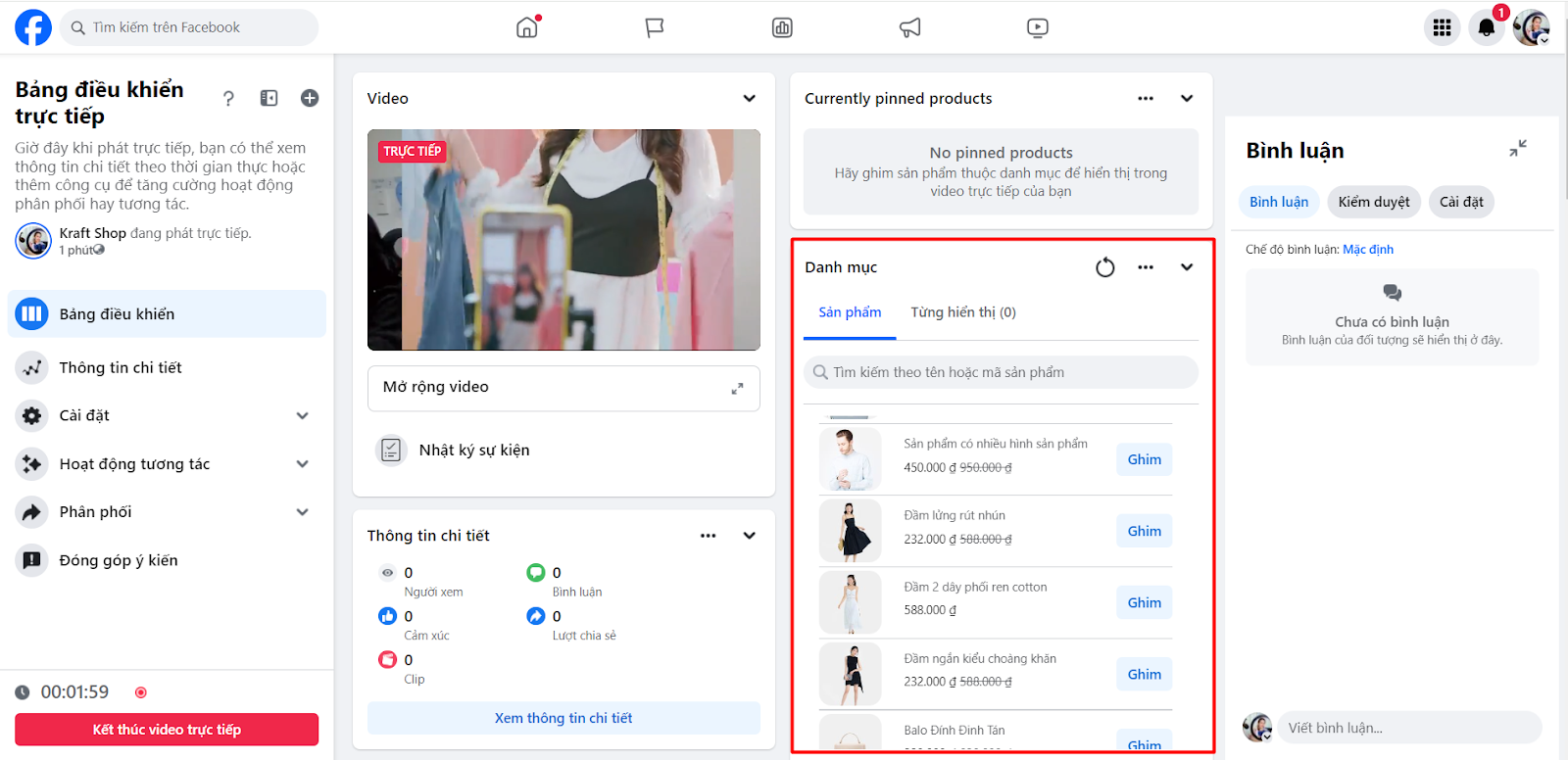This screenshot has width=1568, height=760.
Task: Open the Pages flag icon
Action: (x=655, y=27)
